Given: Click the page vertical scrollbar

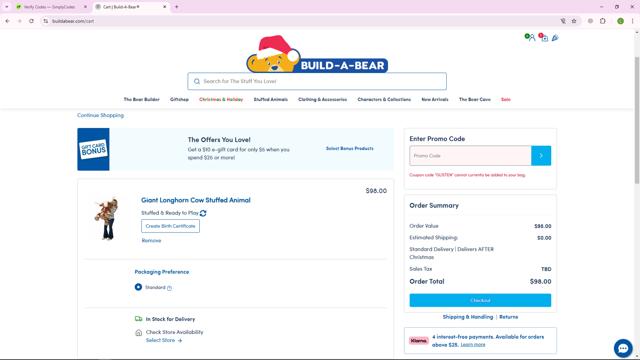Looking at the screenshot, I should coord(637,120).
